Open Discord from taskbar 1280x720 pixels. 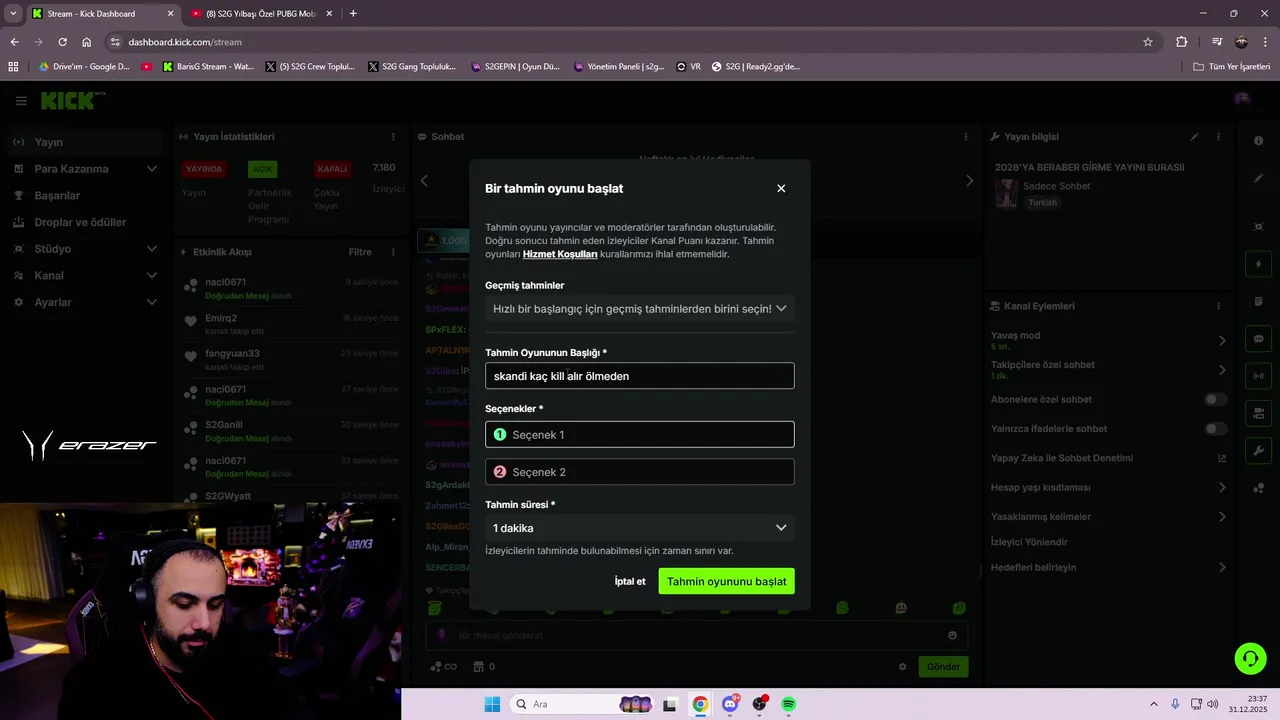coord(731,704)
